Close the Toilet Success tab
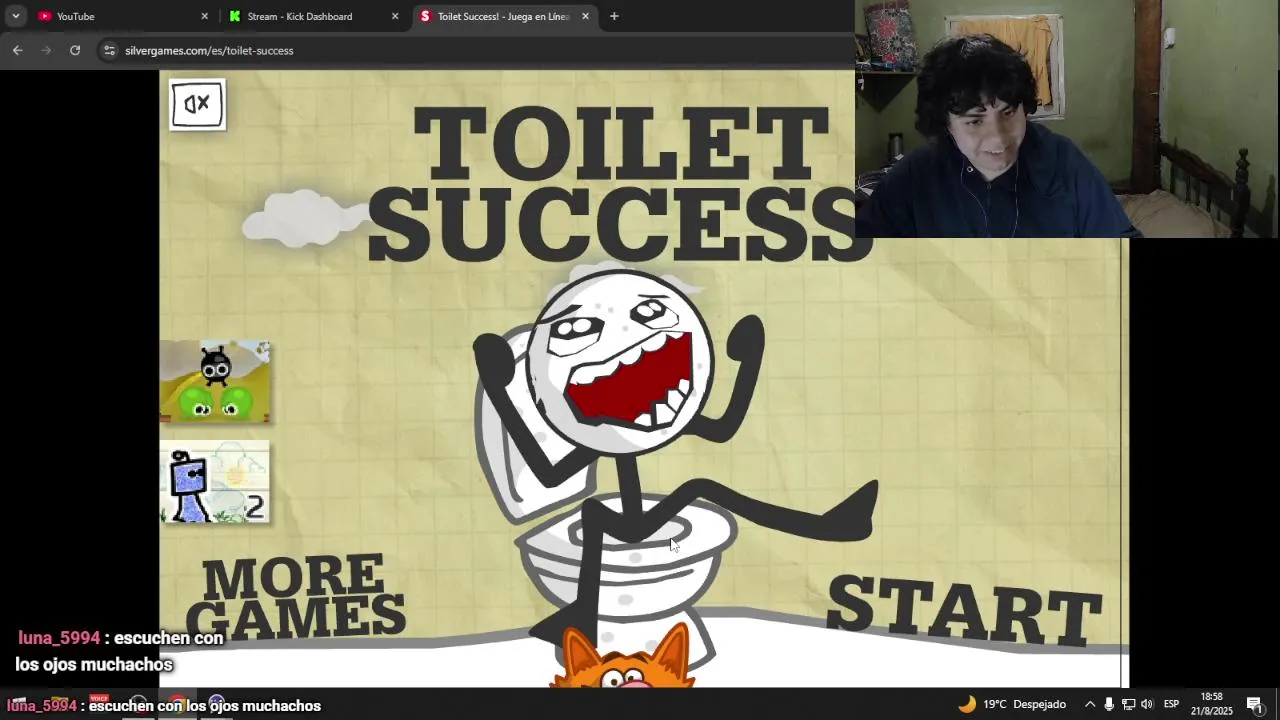 coord(585,16)
